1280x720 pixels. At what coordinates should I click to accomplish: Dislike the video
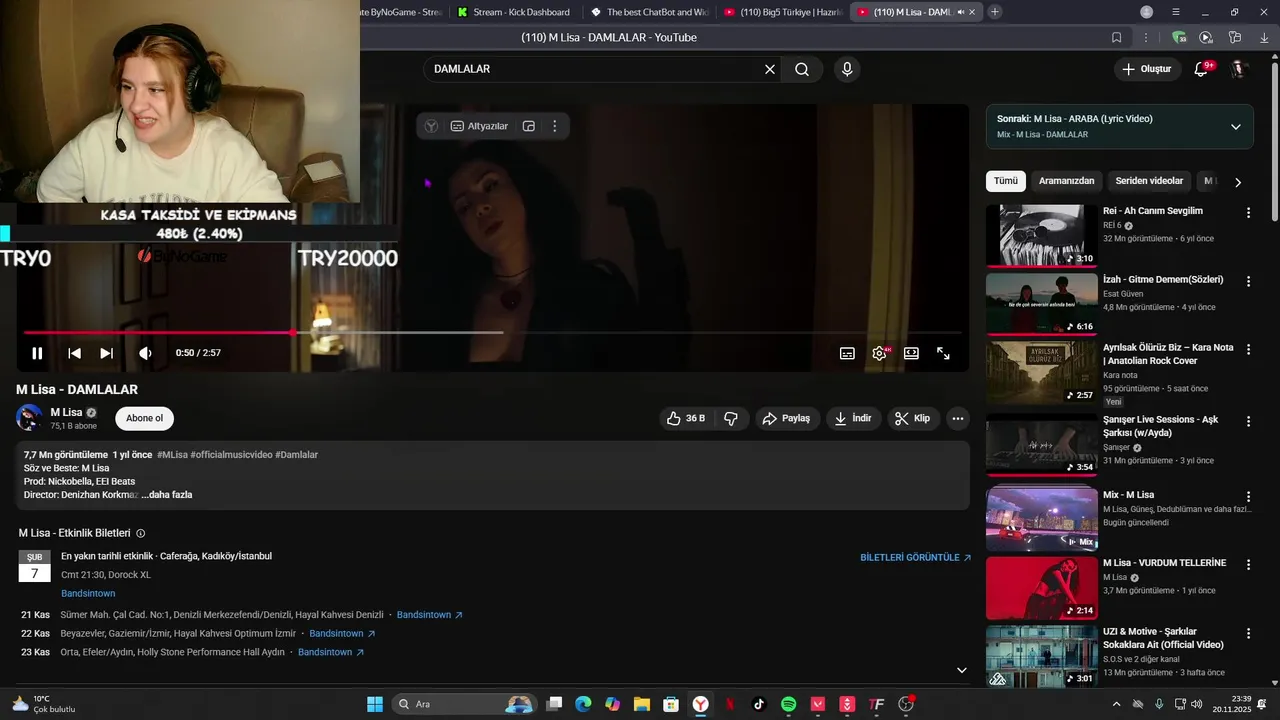point(731,418)
